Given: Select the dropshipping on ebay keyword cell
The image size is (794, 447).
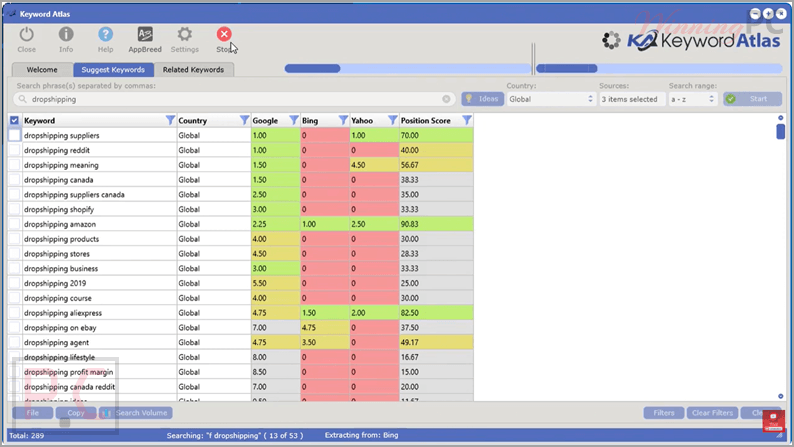Looking at the screenshot, I should (x=99, y=328).
